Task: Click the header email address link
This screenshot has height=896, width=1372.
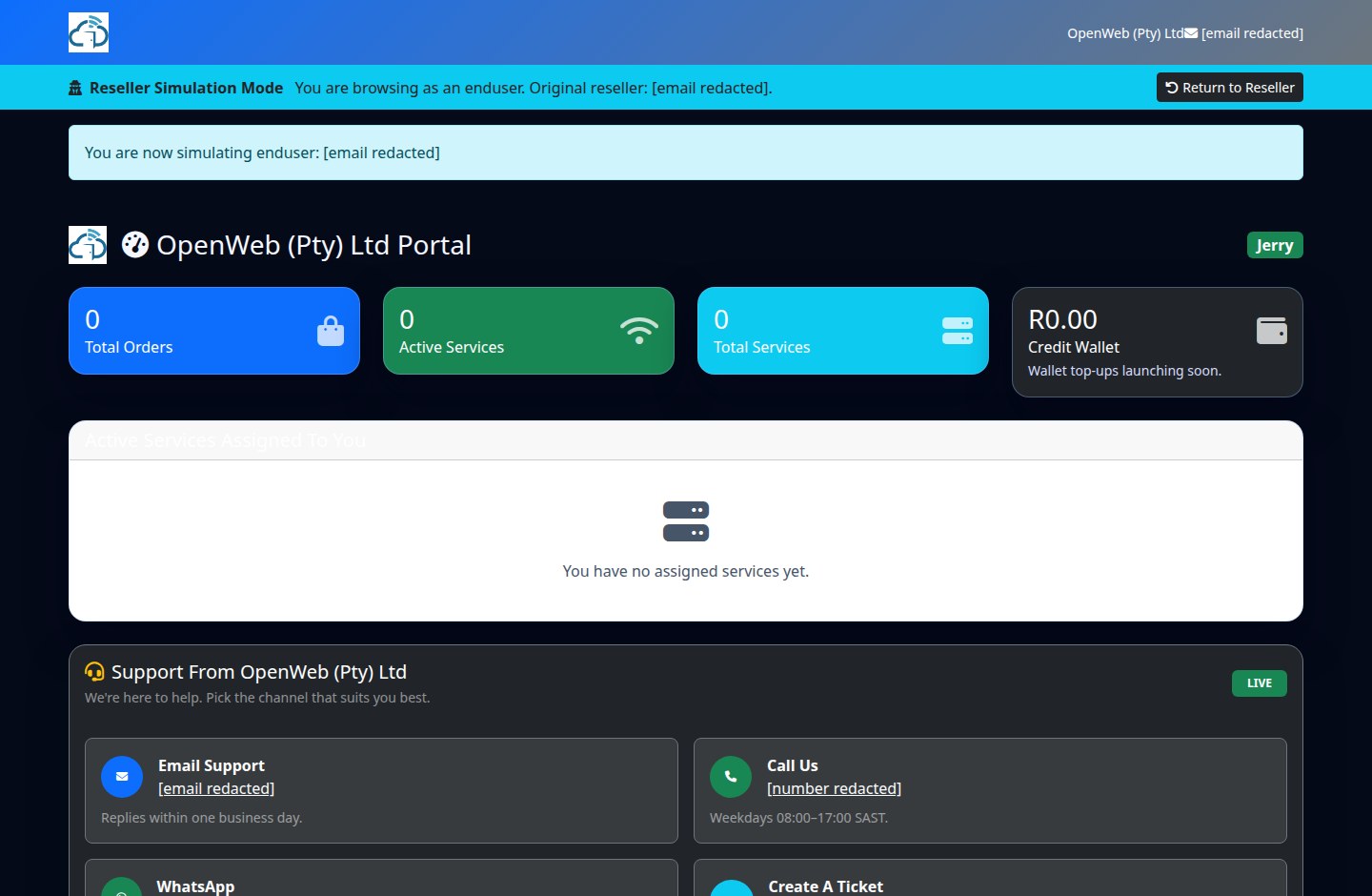Action: (1252, 33)
